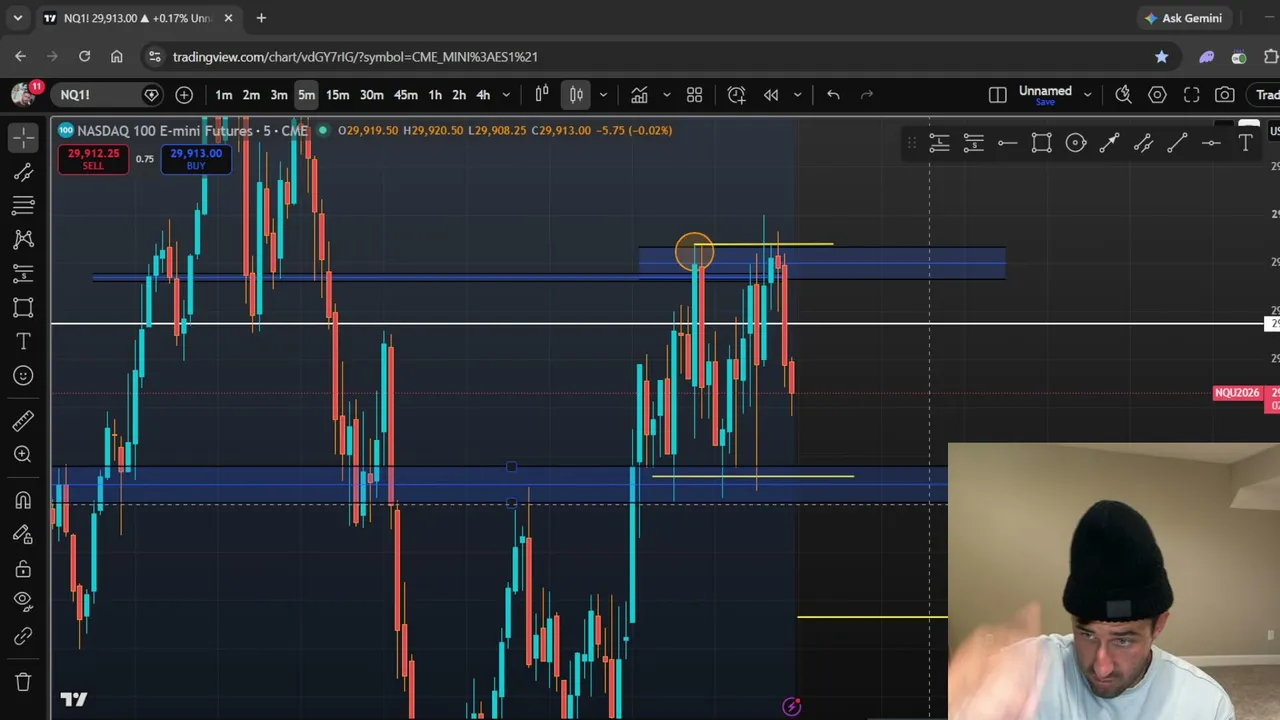The image size is (1280, 720).
Task: Click the blue BUY price button
Action: click(196, 159)
